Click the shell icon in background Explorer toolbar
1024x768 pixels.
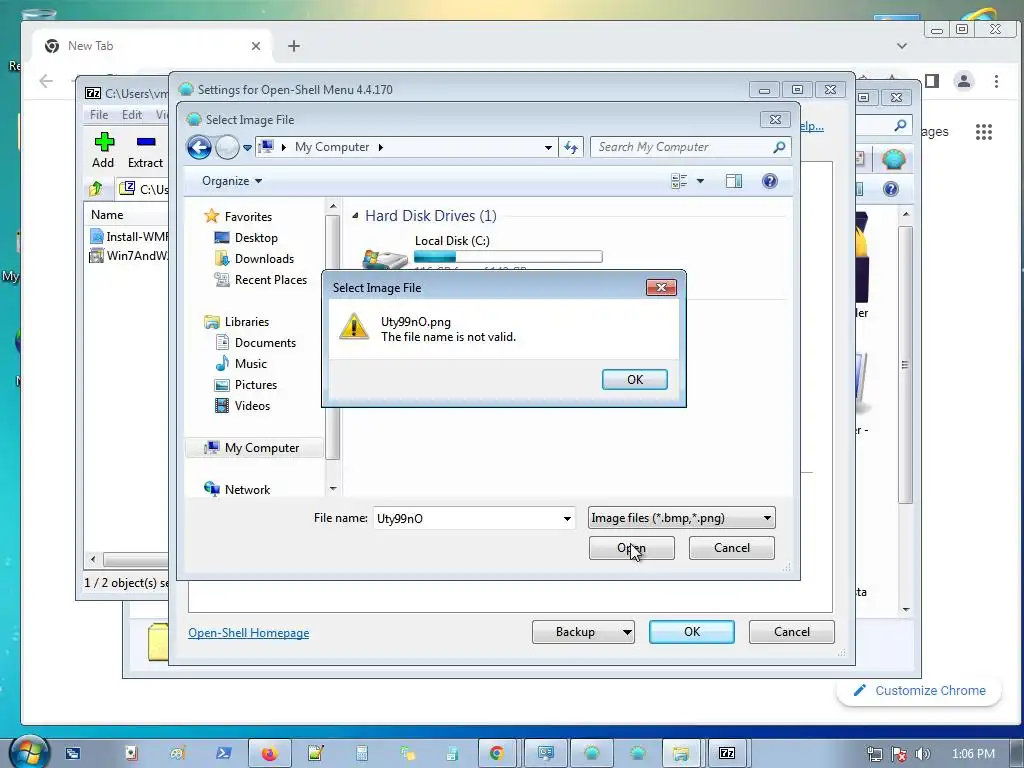(893, 159)
